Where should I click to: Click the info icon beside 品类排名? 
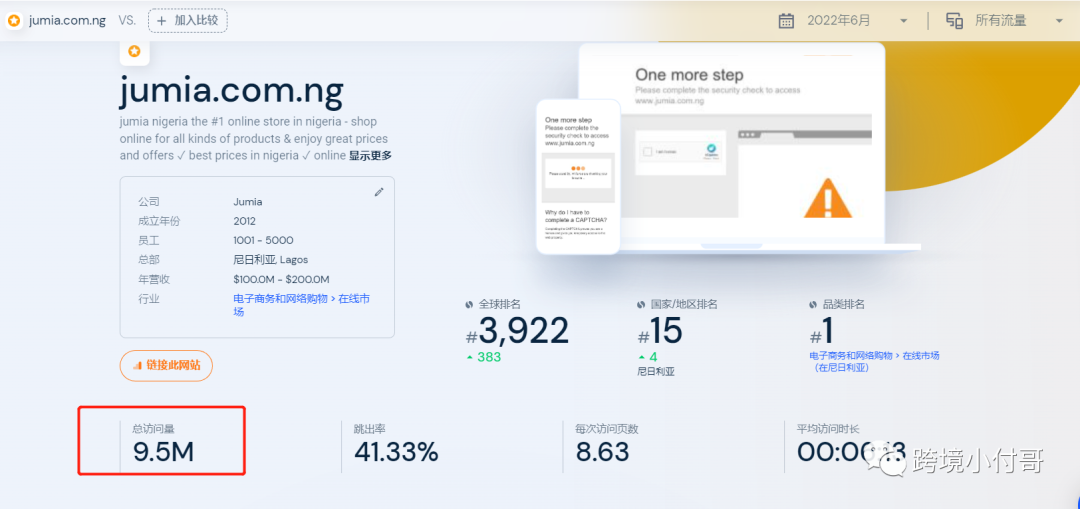[x=813, y=304]
